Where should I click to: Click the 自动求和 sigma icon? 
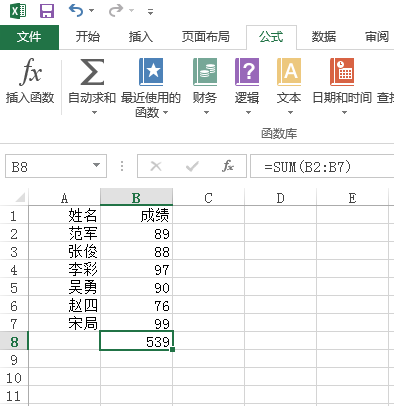click(92, 72)
